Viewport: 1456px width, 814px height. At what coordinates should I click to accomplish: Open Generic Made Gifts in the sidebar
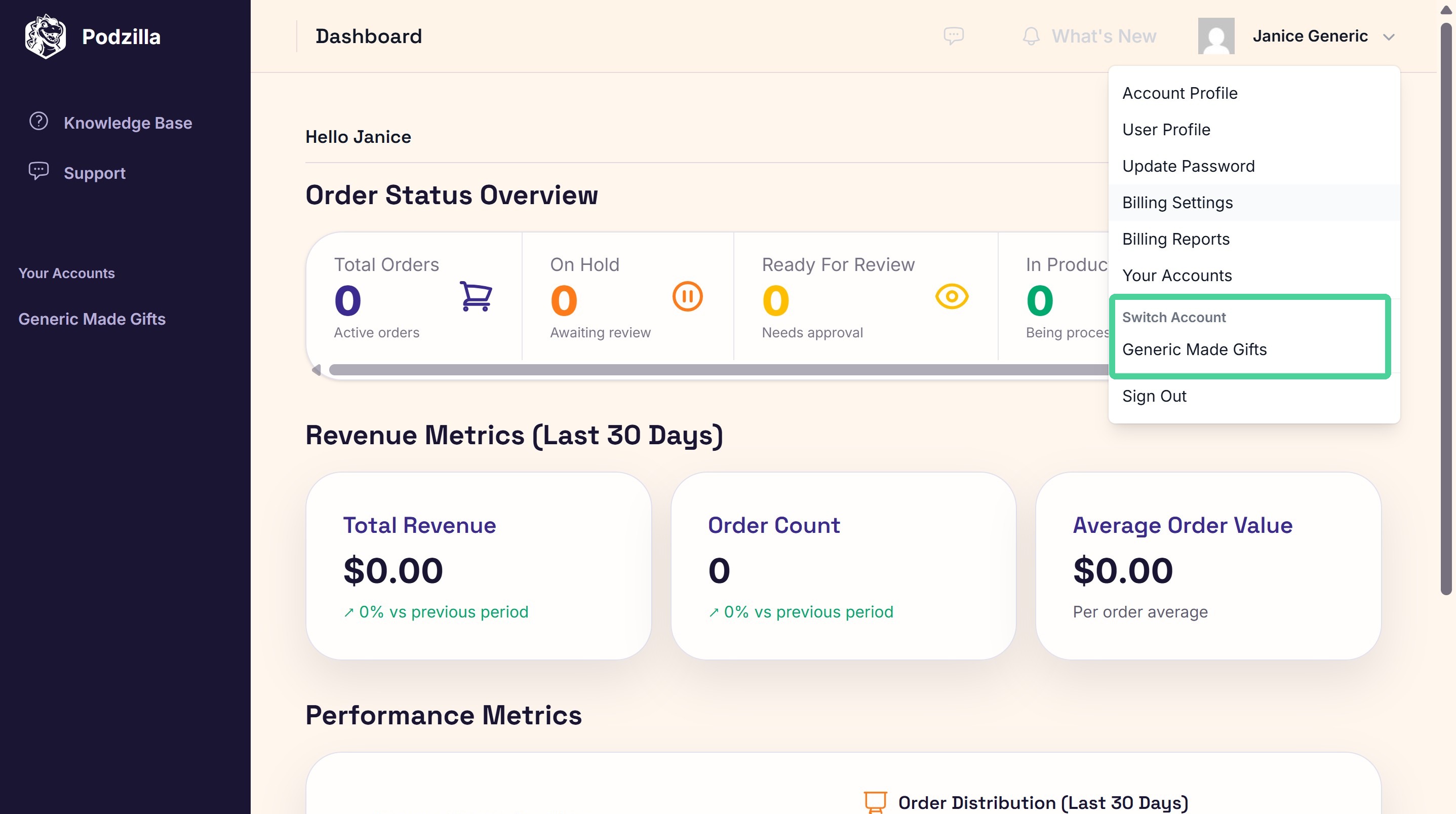(x=92, y=319)
